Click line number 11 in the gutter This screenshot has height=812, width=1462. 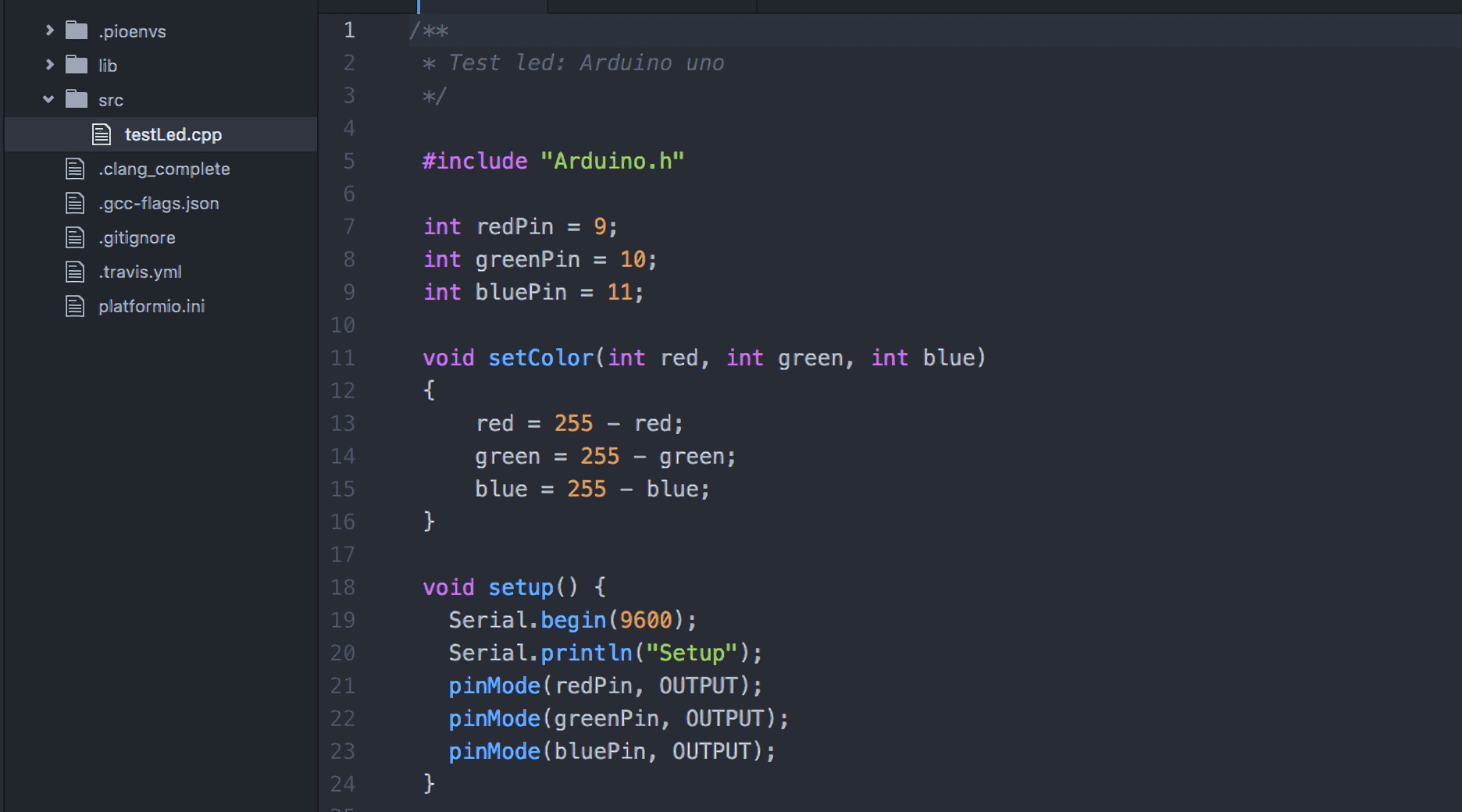343,358
